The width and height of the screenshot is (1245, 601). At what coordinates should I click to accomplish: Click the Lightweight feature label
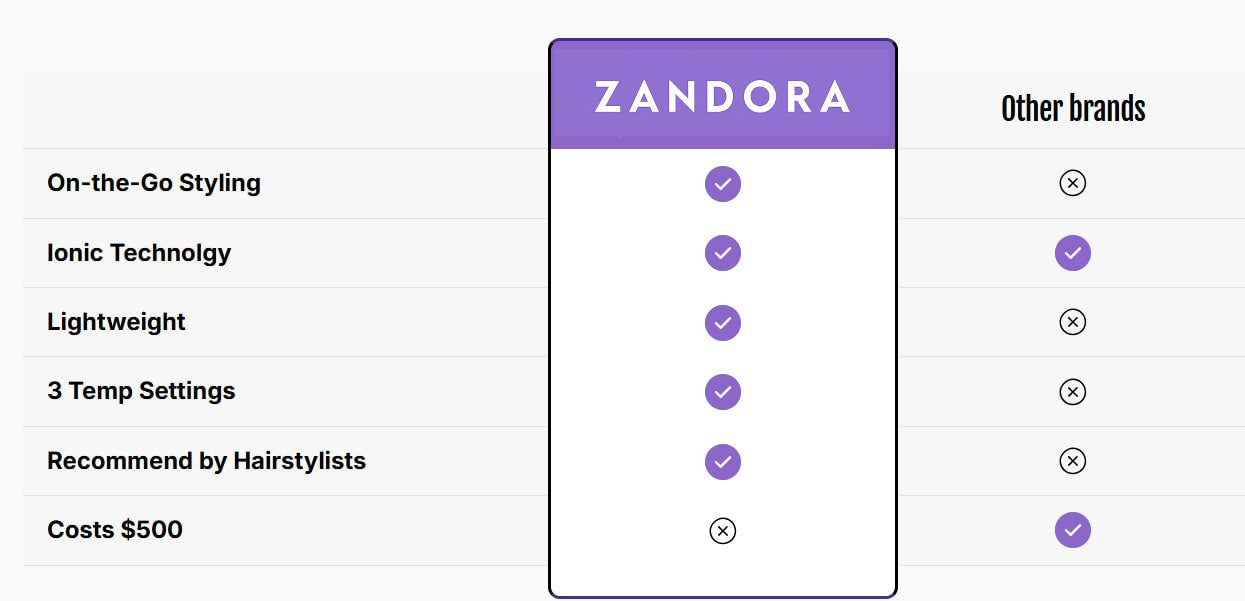116,322
